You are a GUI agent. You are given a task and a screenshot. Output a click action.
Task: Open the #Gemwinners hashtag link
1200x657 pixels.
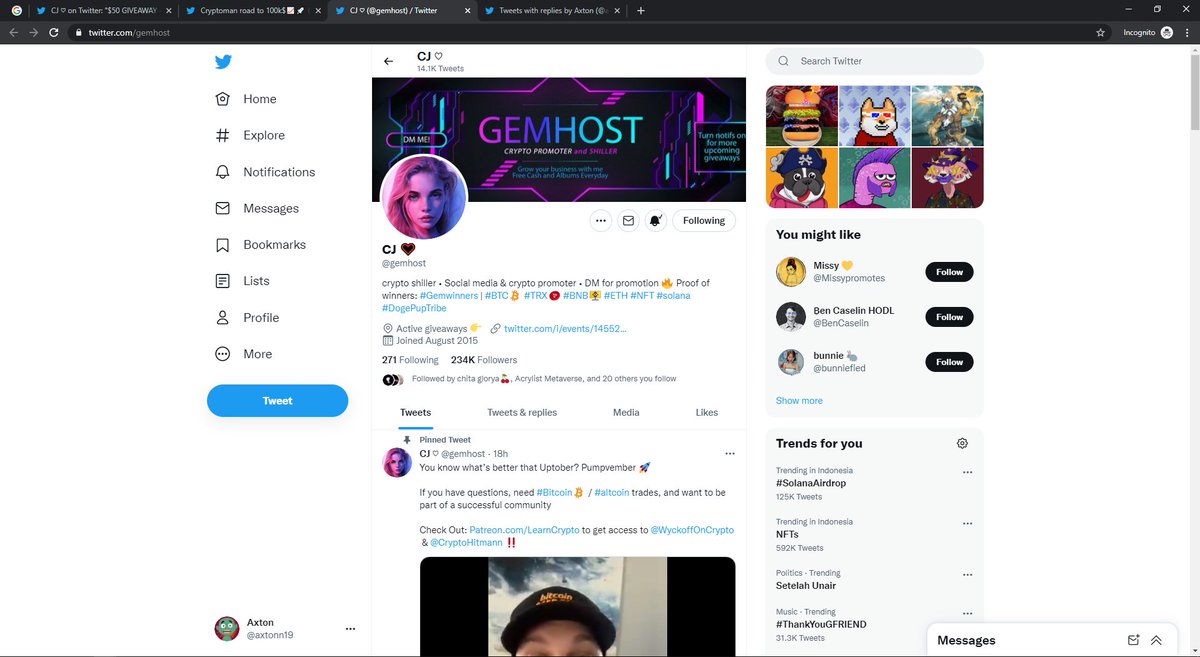click(450, 296)
